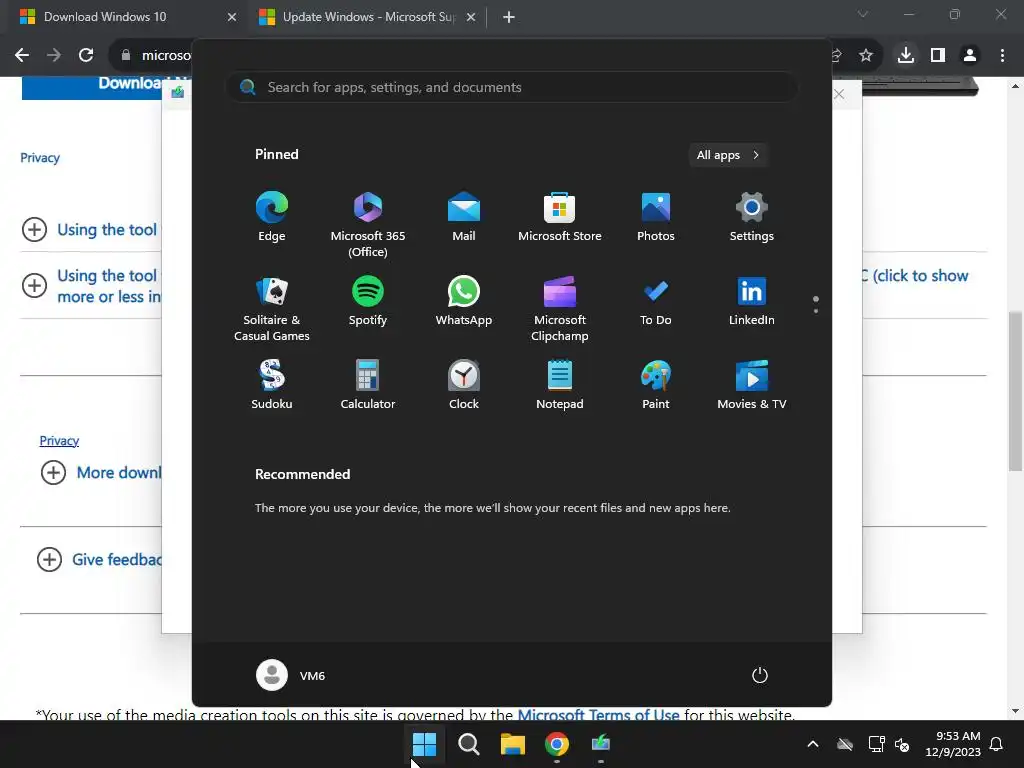
Task: Open LinkedIn pinned app
Action: (752, 301)
